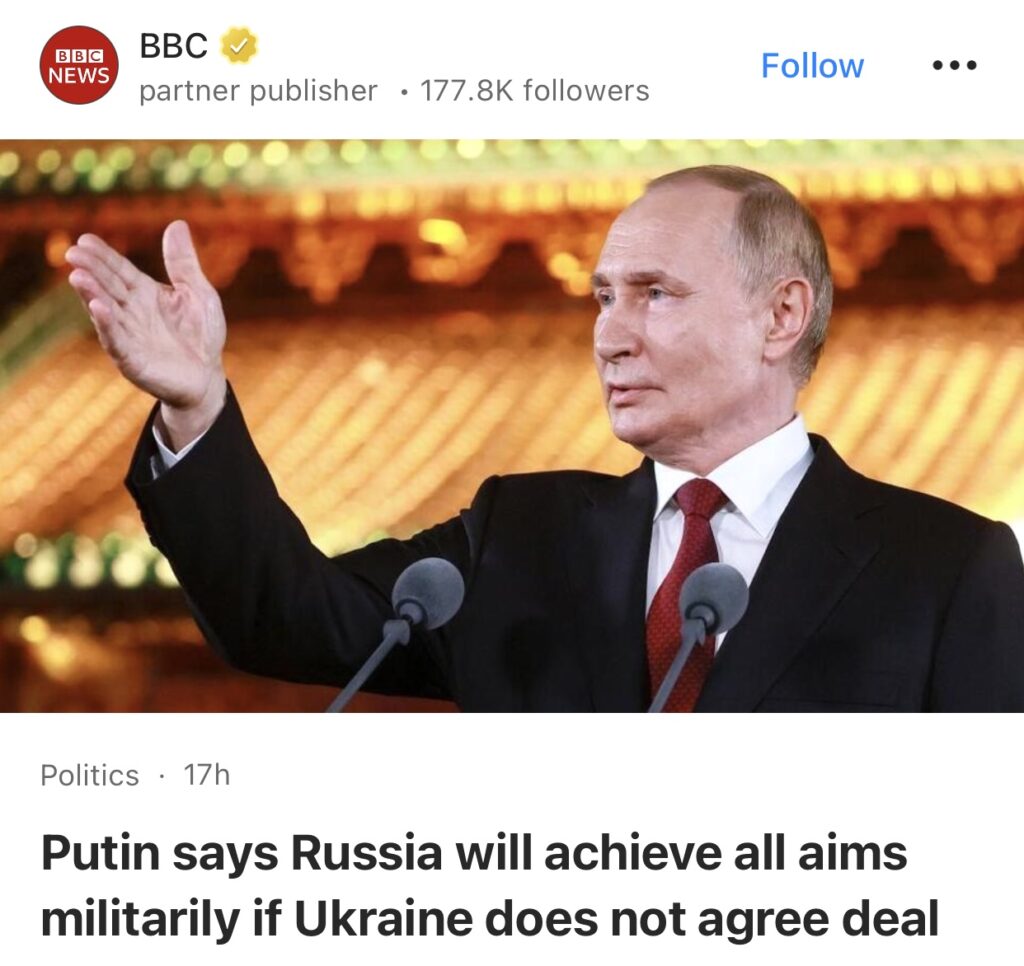Click the 17h timestamp
This screenshot has height=966, width=1024.
click(x=206, y=775)
